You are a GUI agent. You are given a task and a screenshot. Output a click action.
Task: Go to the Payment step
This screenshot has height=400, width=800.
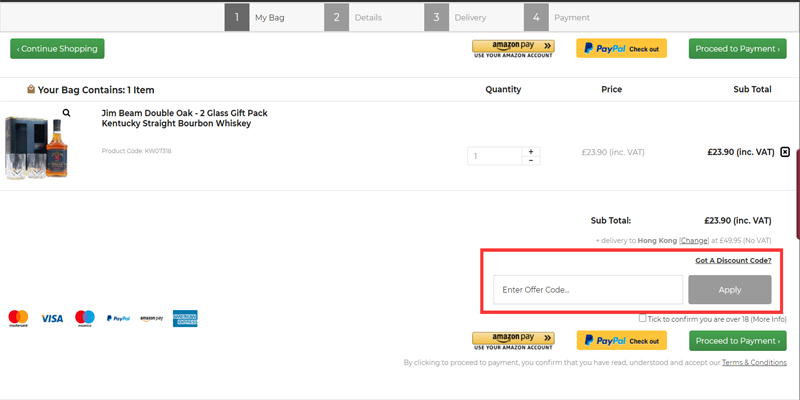pos(559,17)
